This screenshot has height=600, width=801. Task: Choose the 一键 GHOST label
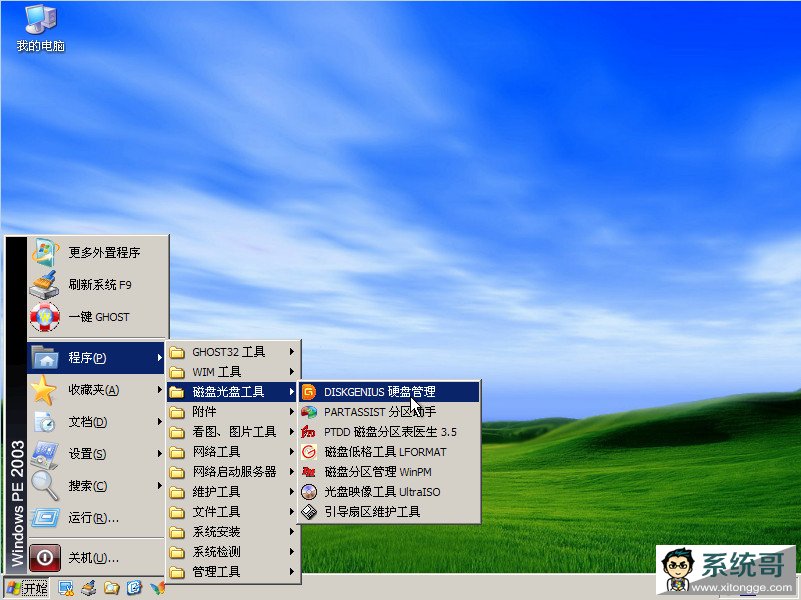coord(99,317)
